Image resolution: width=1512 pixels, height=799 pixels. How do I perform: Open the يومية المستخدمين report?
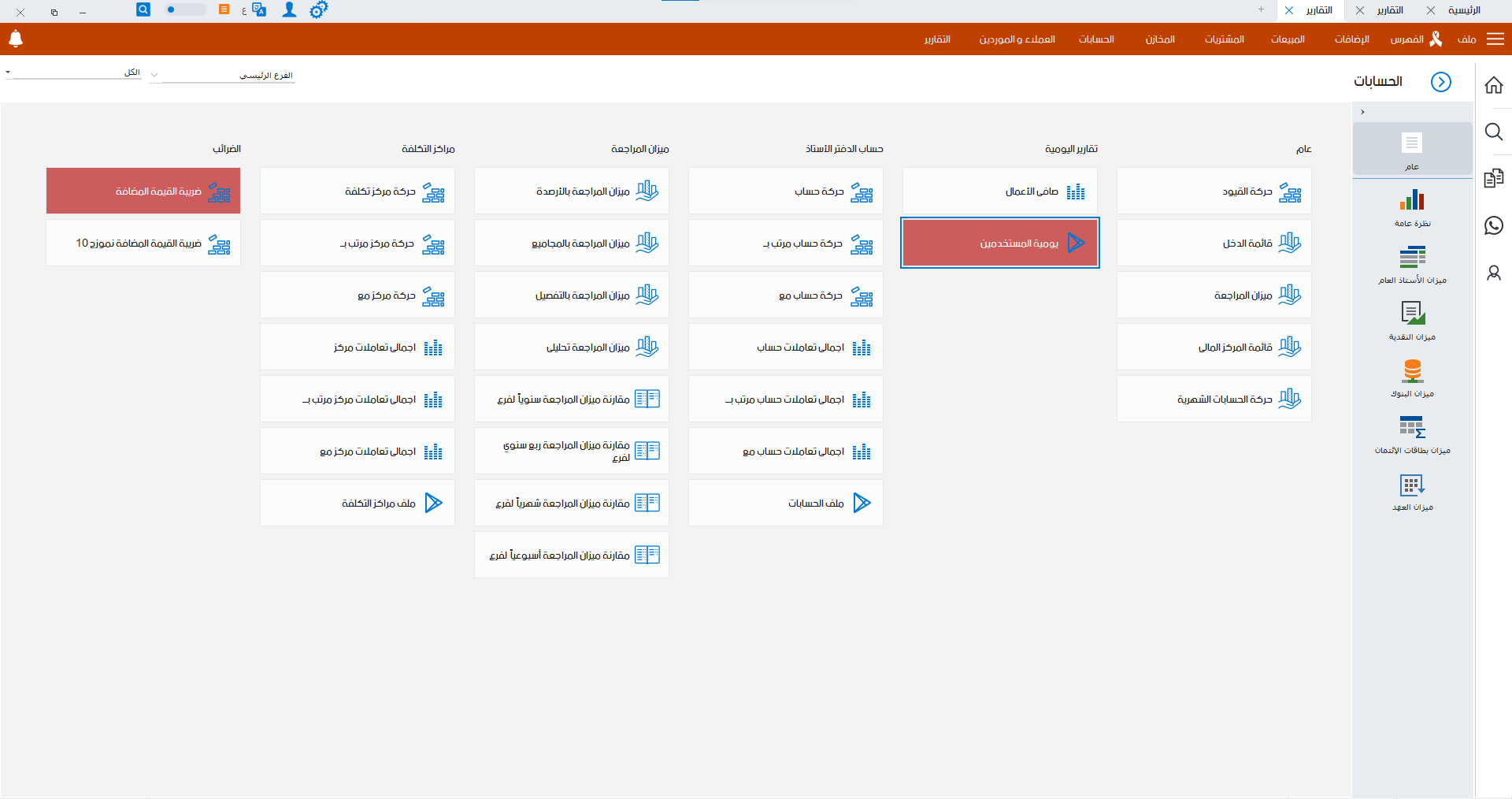(x=999, y=243)
